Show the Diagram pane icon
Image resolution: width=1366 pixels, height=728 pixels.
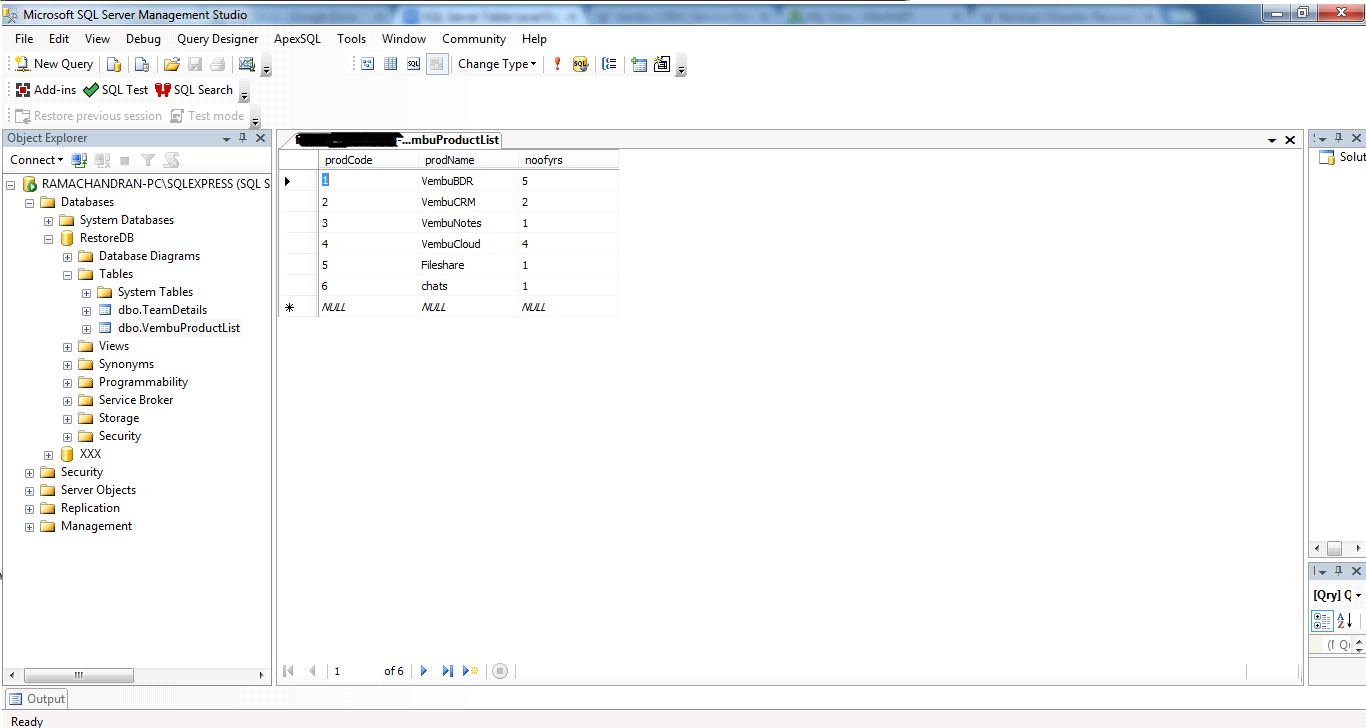(x=367, y=64)
